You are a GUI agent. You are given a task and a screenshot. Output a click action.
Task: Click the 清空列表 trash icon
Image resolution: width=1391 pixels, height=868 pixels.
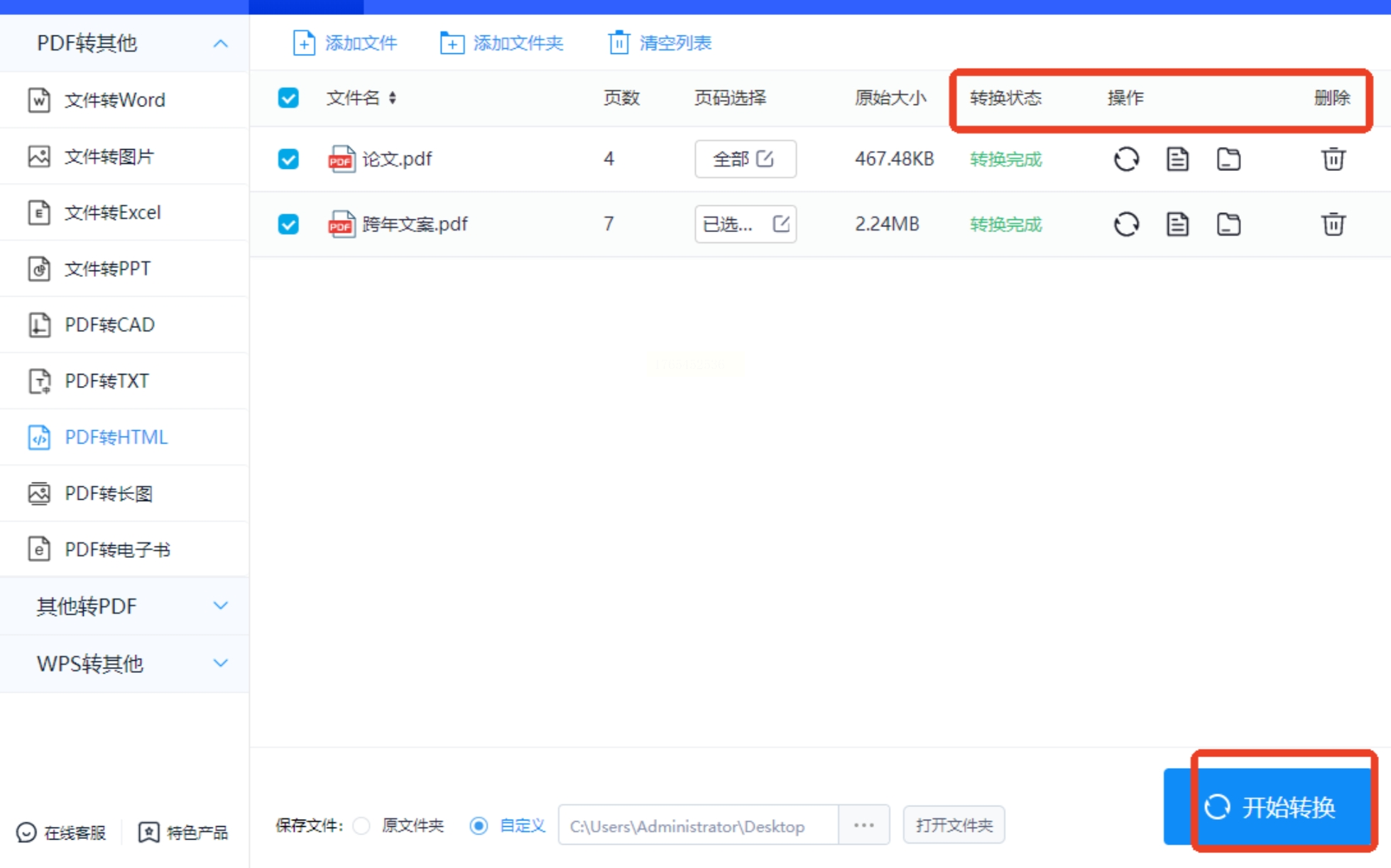pos(618,43)
